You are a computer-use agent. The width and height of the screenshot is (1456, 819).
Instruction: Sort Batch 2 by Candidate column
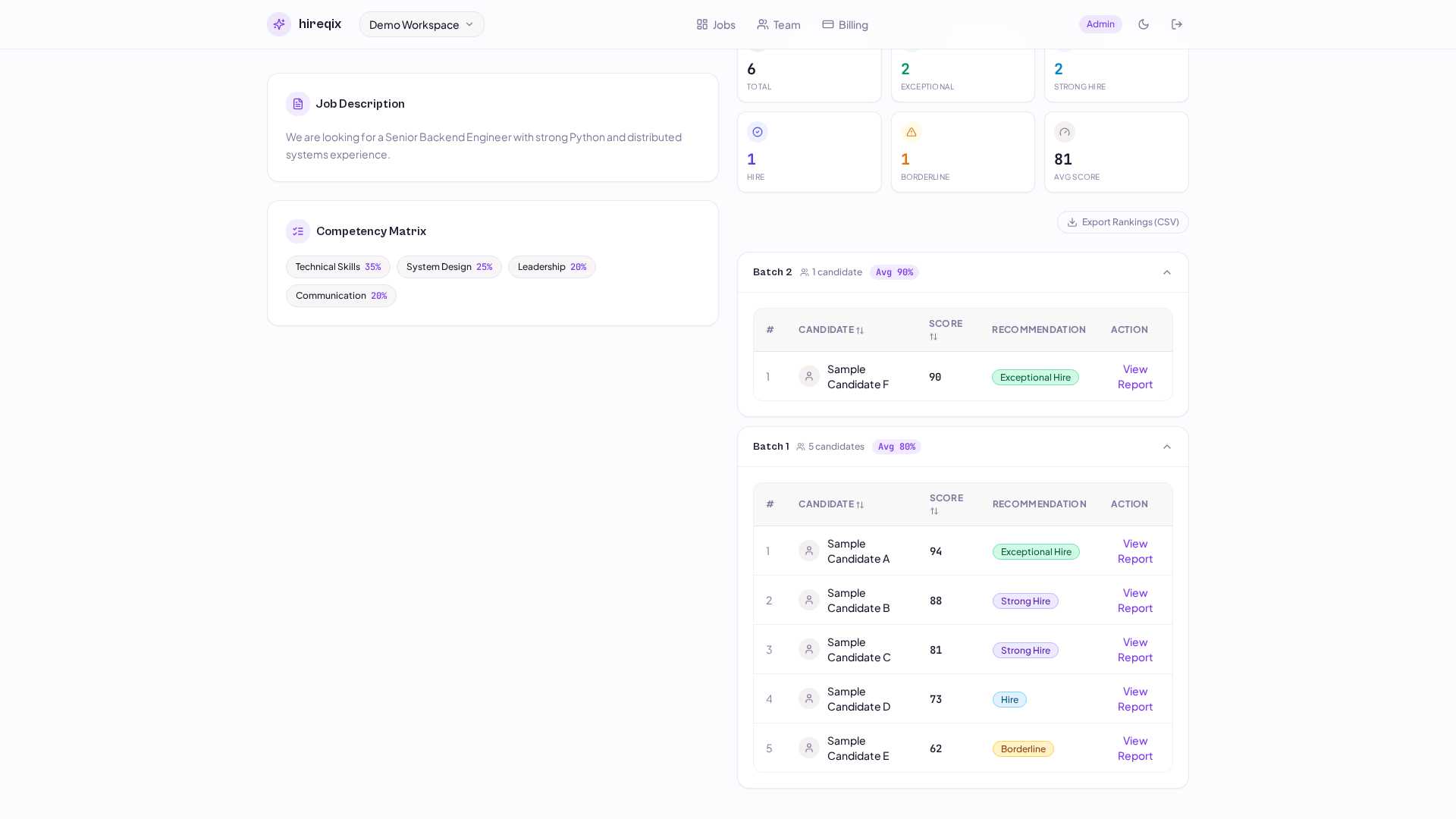click(x=831, y=330)
